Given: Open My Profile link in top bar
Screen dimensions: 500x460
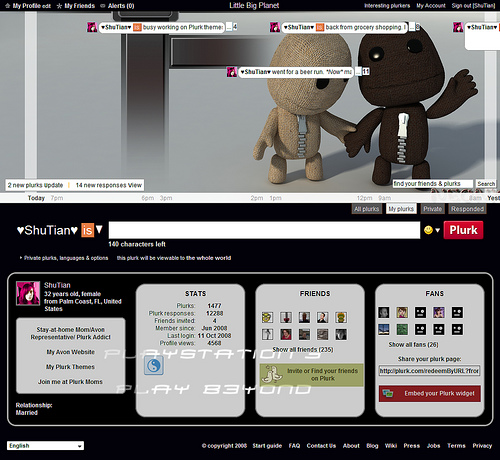Looking at the screenshot, I should [28, 6].
